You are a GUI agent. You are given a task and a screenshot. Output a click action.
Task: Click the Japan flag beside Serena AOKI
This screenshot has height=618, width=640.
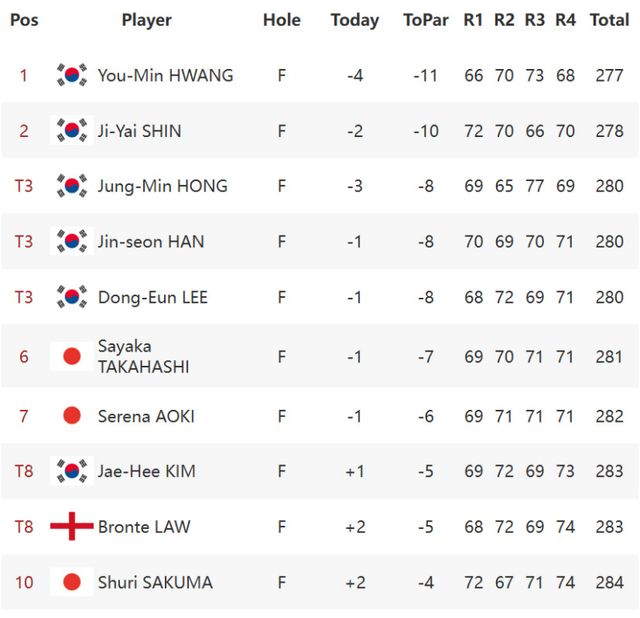click(x=71, y=416)
